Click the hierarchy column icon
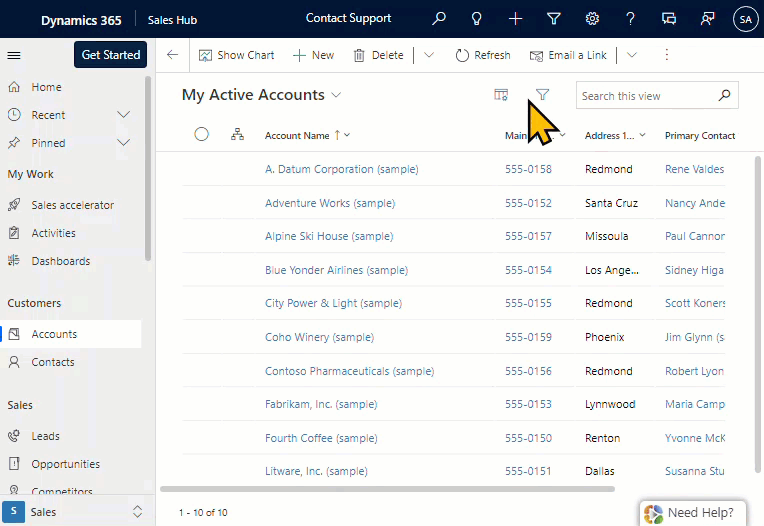 click(237, 134)
